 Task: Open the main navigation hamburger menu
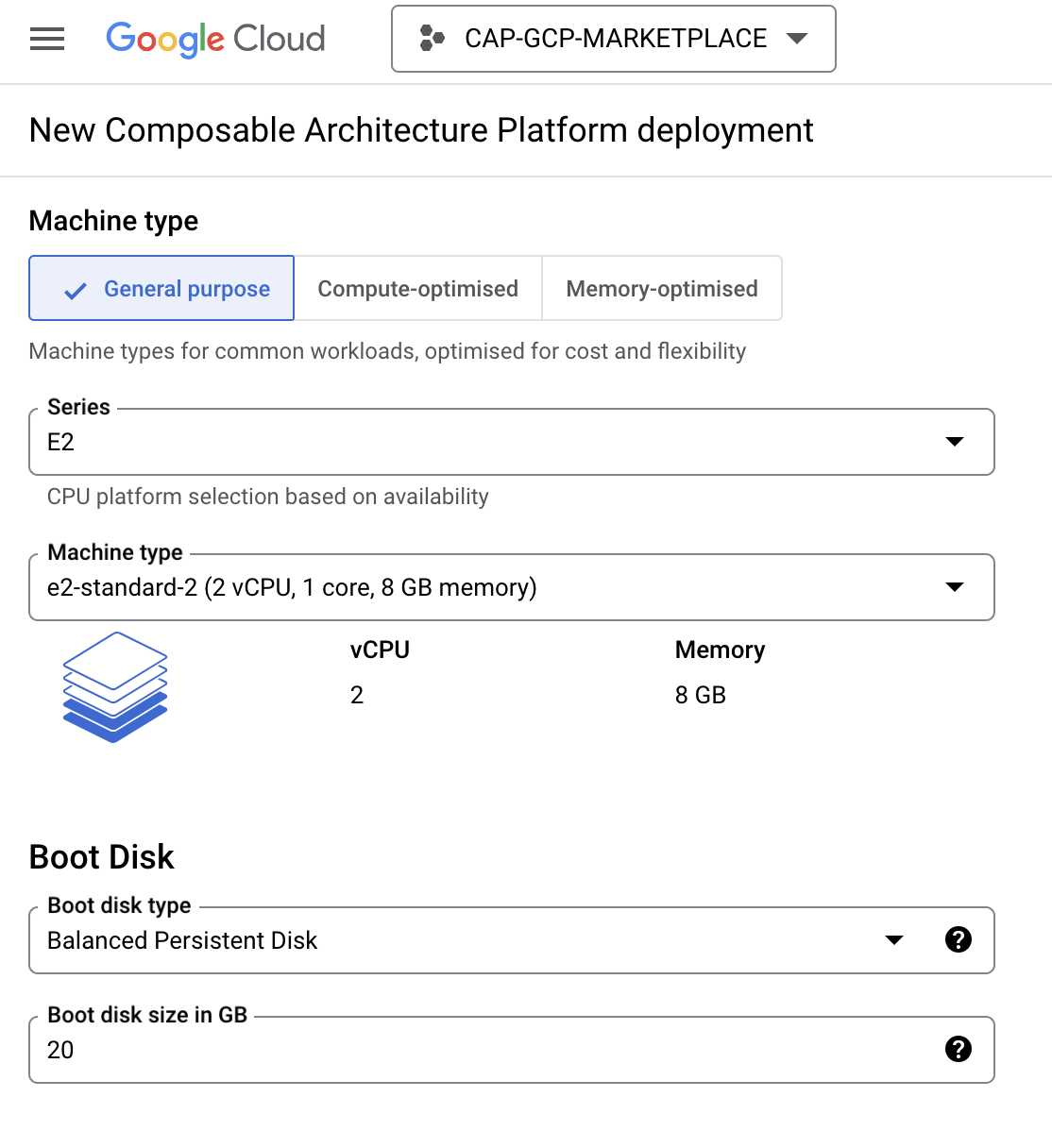(x=47, y=39)
